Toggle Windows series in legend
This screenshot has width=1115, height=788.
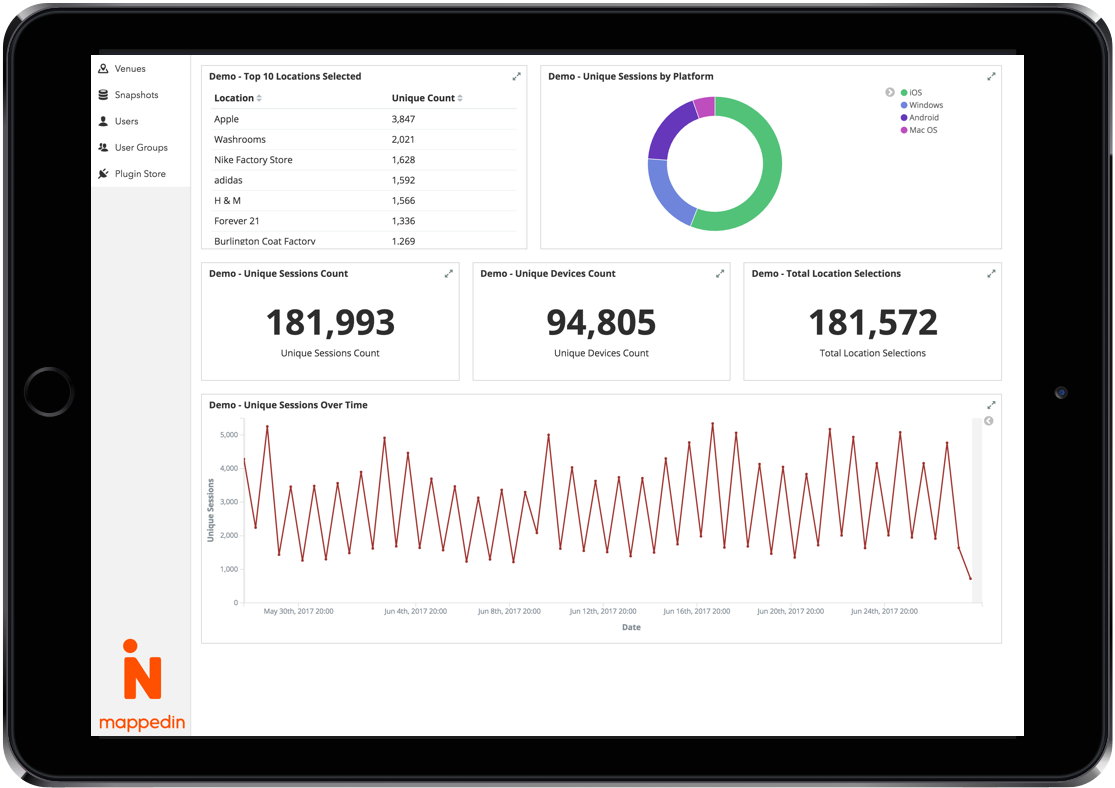922,105
